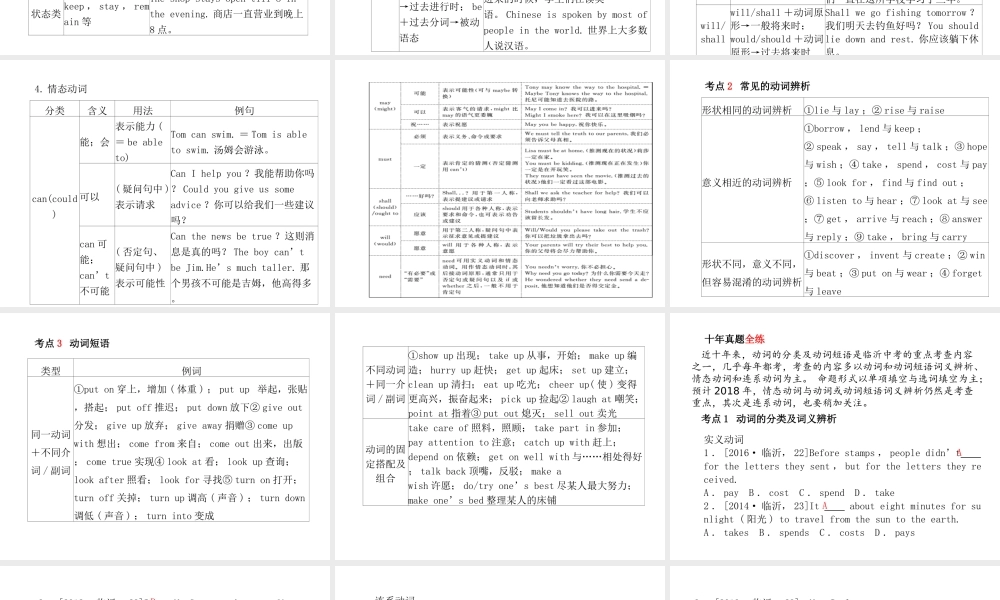Click the 状态类 cell in top-left slide
1000x600 pixels.
(x=45, y=13)
